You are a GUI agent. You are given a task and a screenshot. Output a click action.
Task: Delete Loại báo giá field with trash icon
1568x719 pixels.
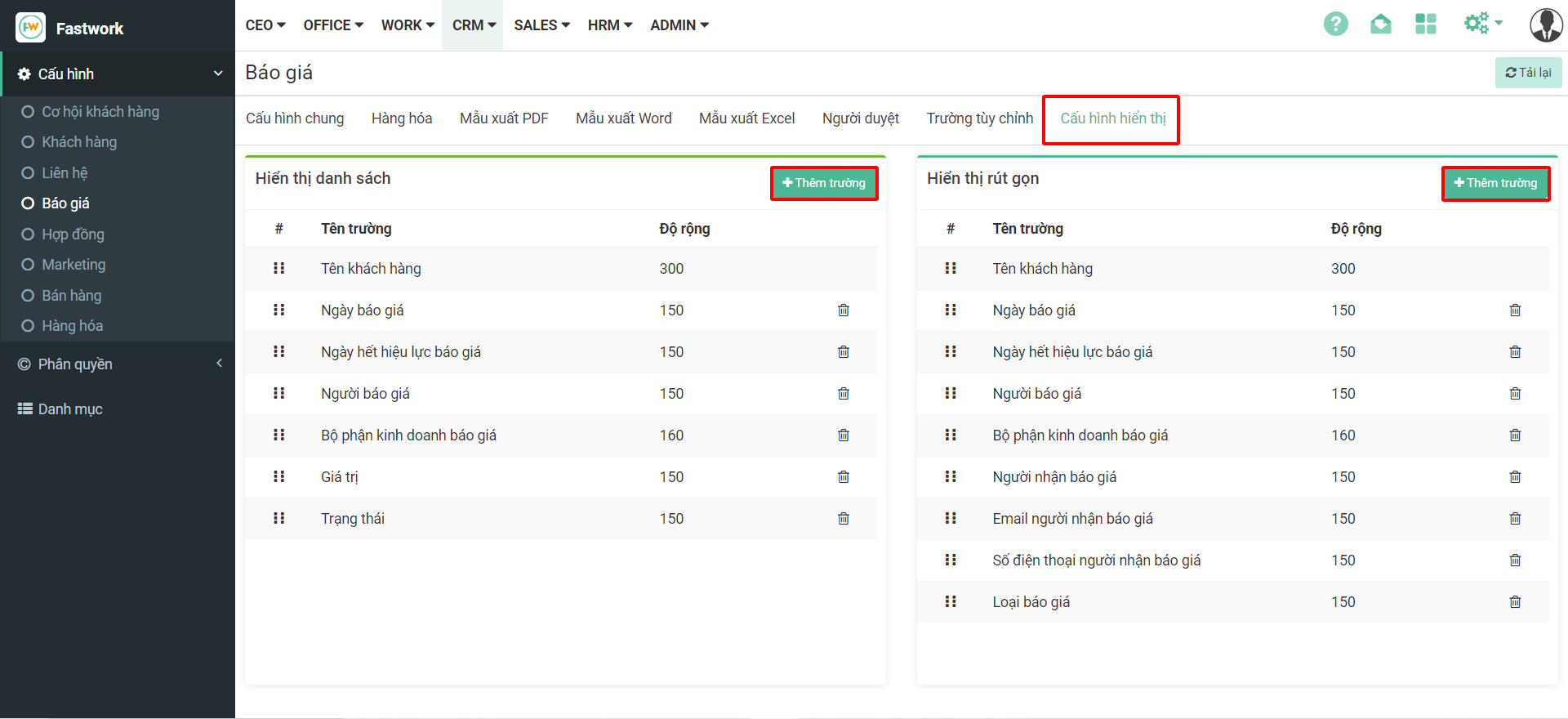1515,602
